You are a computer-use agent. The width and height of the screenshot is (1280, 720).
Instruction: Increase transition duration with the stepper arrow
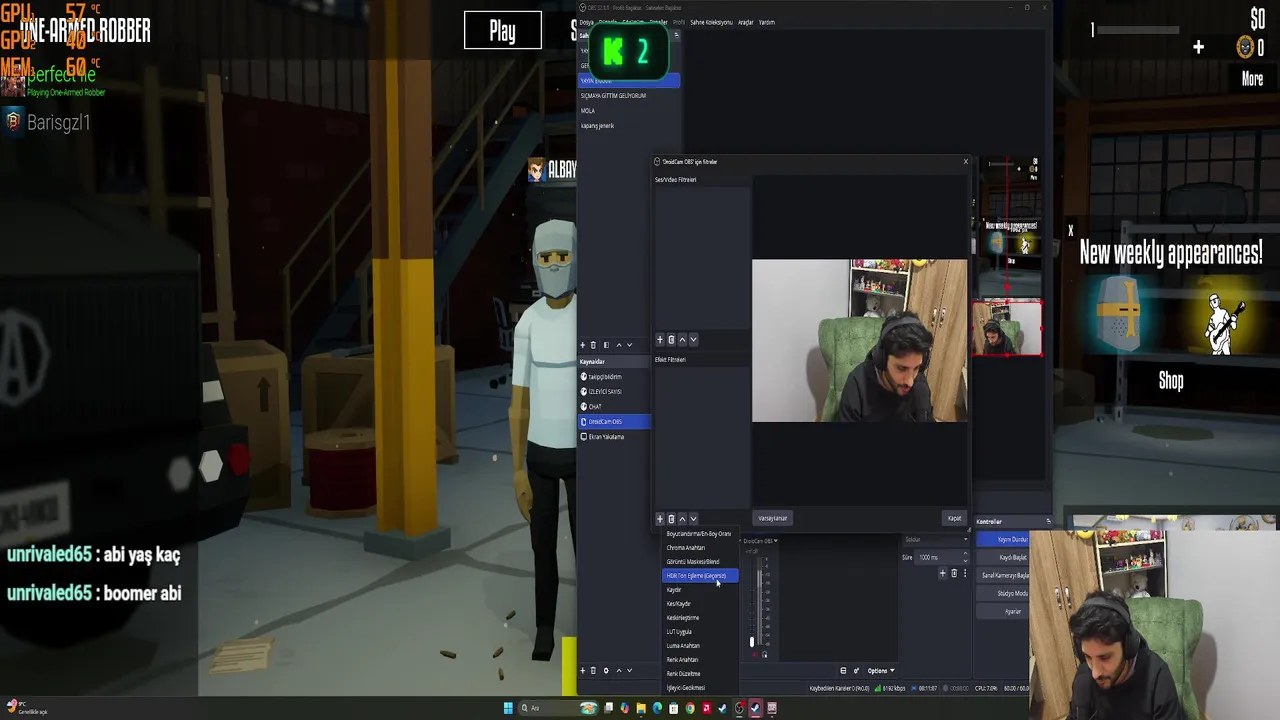click(x=965, y=553)
